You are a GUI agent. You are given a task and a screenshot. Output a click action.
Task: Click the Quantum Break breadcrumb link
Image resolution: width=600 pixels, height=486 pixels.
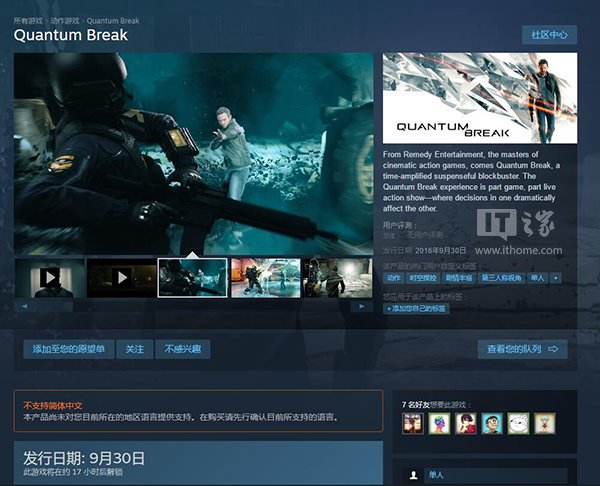click(x=113, y=21)
